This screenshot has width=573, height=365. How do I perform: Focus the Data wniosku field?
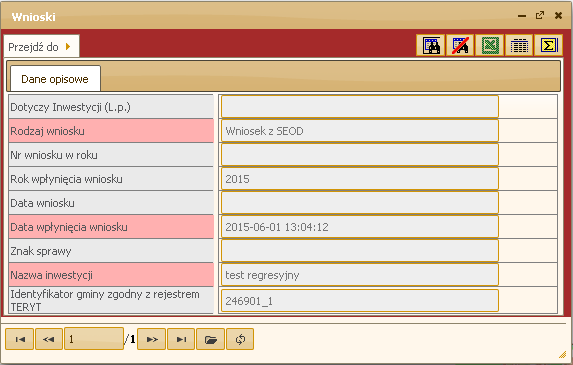click(x=360, y=203)
